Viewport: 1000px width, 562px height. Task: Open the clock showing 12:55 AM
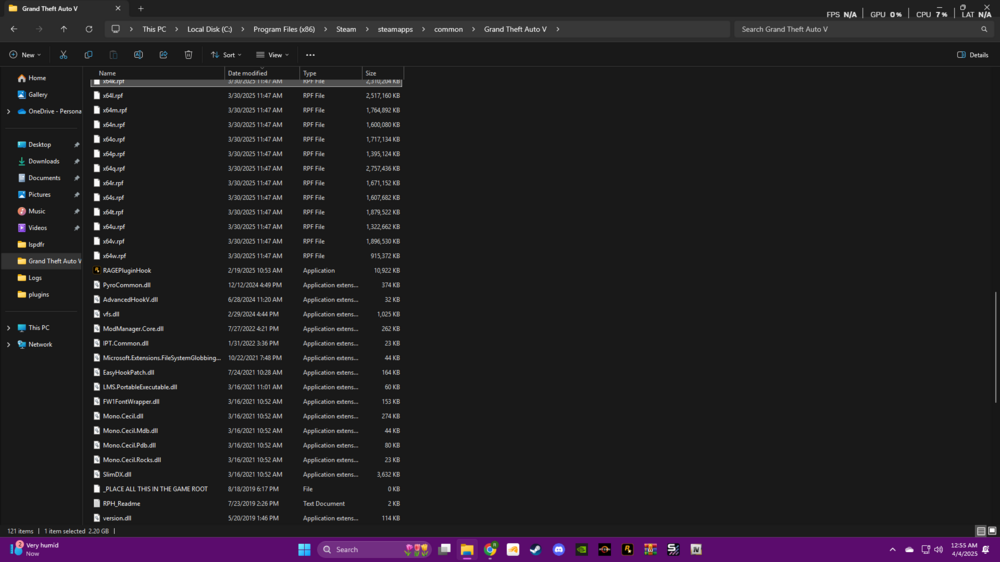click(964, 549)
